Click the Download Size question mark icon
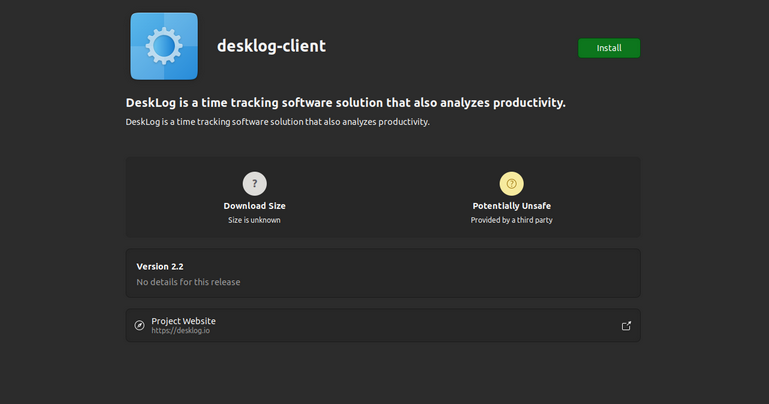This screenshot has height=404, width=769. (255, 183)
